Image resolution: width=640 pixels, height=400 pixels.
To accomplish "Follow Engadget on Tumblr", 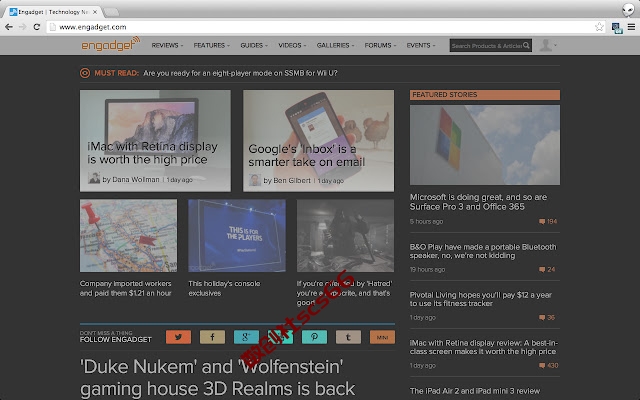I will coord(348,337).
